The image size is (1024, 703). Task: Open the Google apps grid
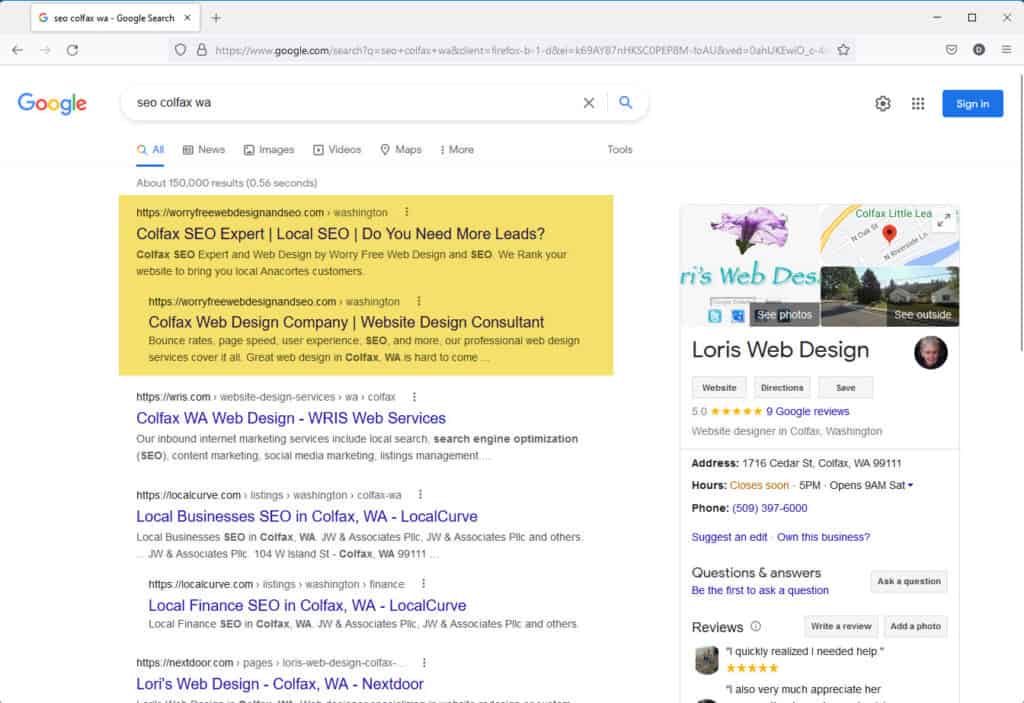tap(918, 103)
